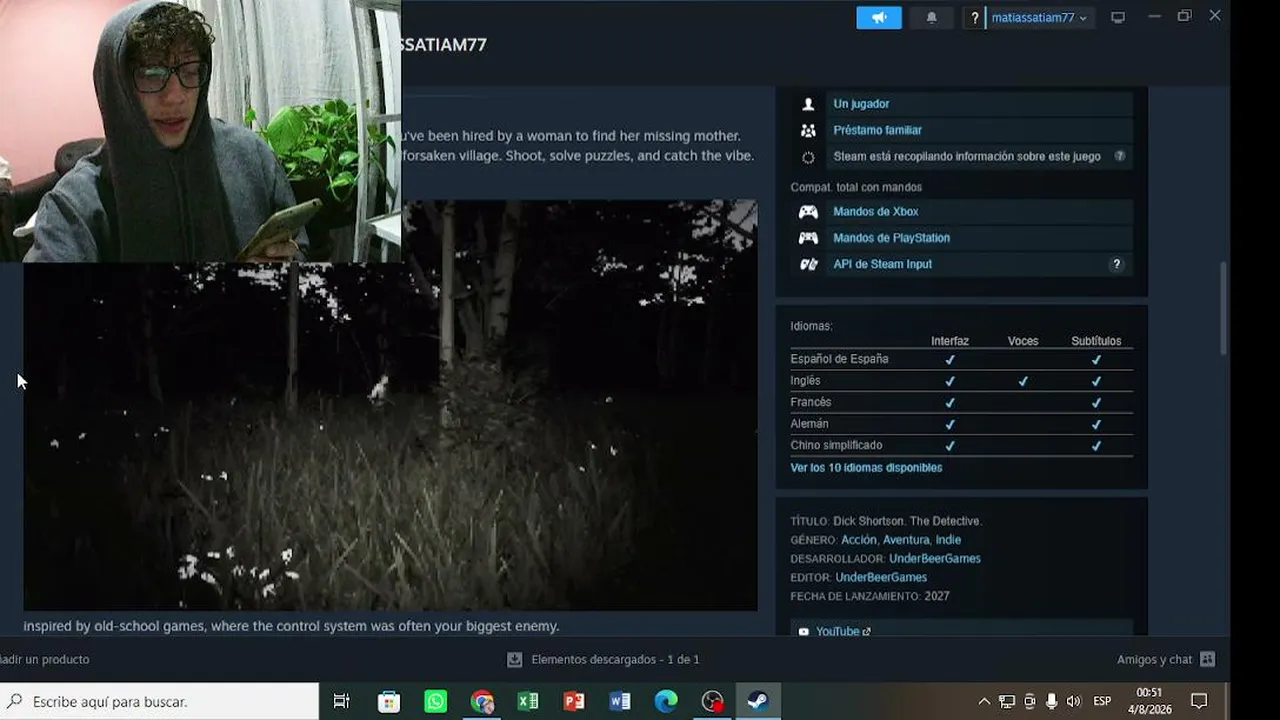1280x720 pixels.
Task: Switch to Big Picture mode via monitor icon
Action: [1118, 17]
